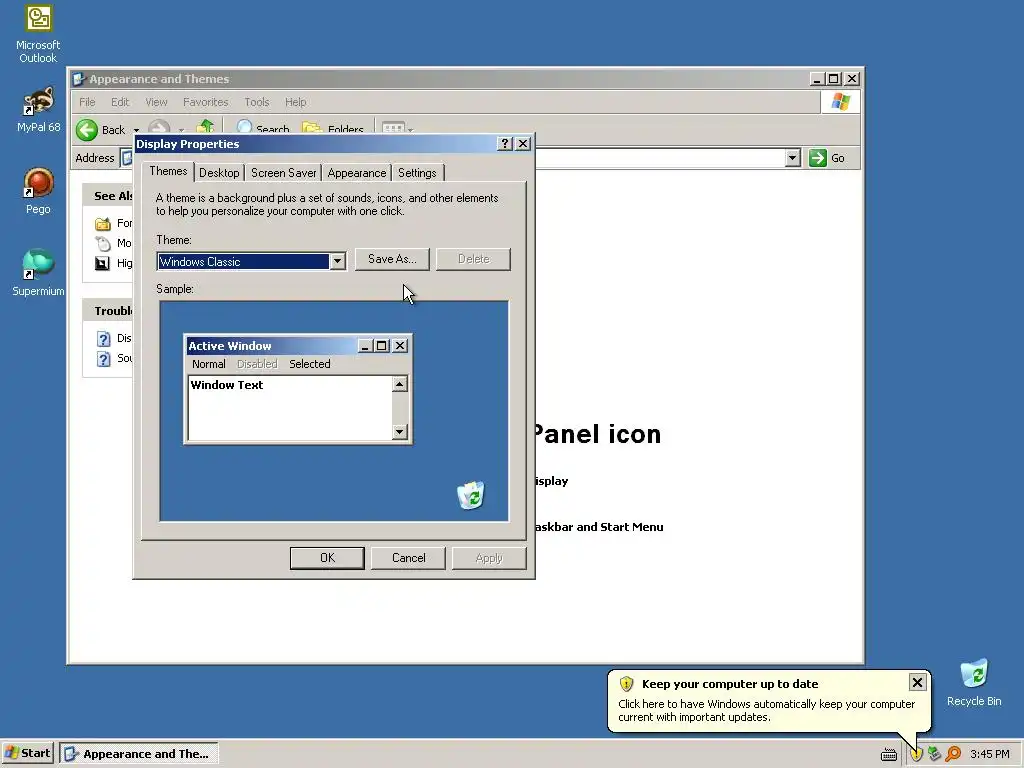The image size is (1024, 768).
Task: Click the security shield tray icon
Action: (x=916, y=754)
